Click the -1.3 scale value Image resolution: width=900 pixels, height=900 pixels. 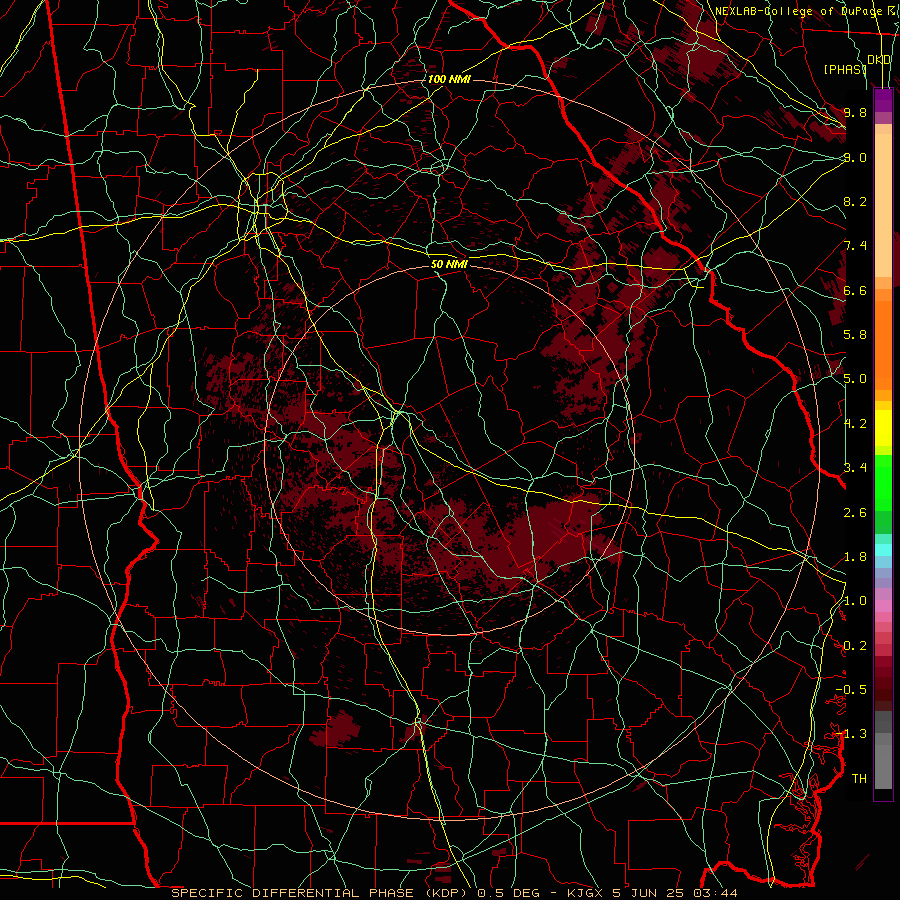851,734
